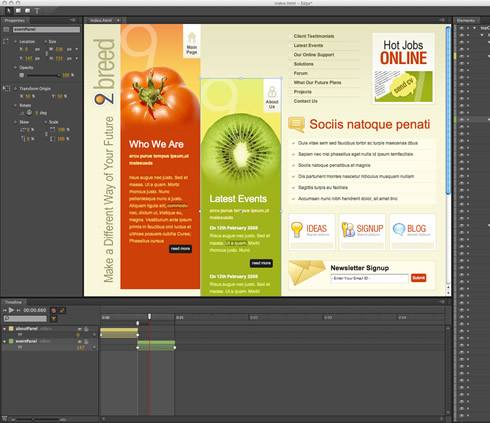Jump to timeline end button

19,310
